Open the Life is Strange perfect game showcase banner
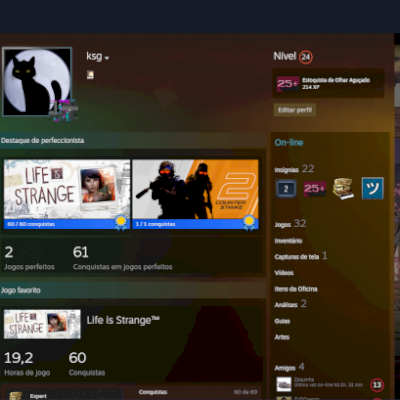Image resolution: width=400 pixels, height=400 pixels. (67, 189)
